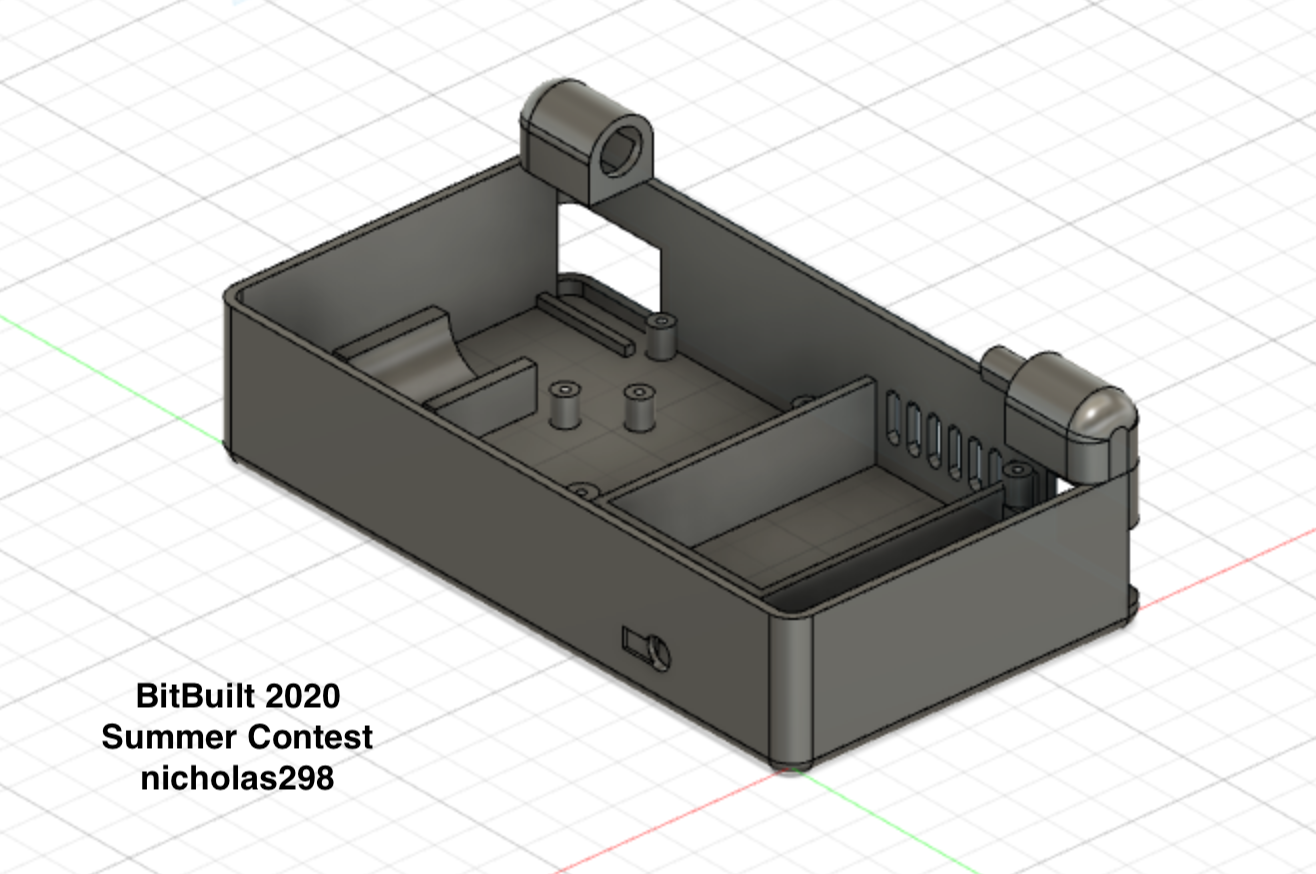Click the slide switch cutout on the front wall

click(647, 647)
